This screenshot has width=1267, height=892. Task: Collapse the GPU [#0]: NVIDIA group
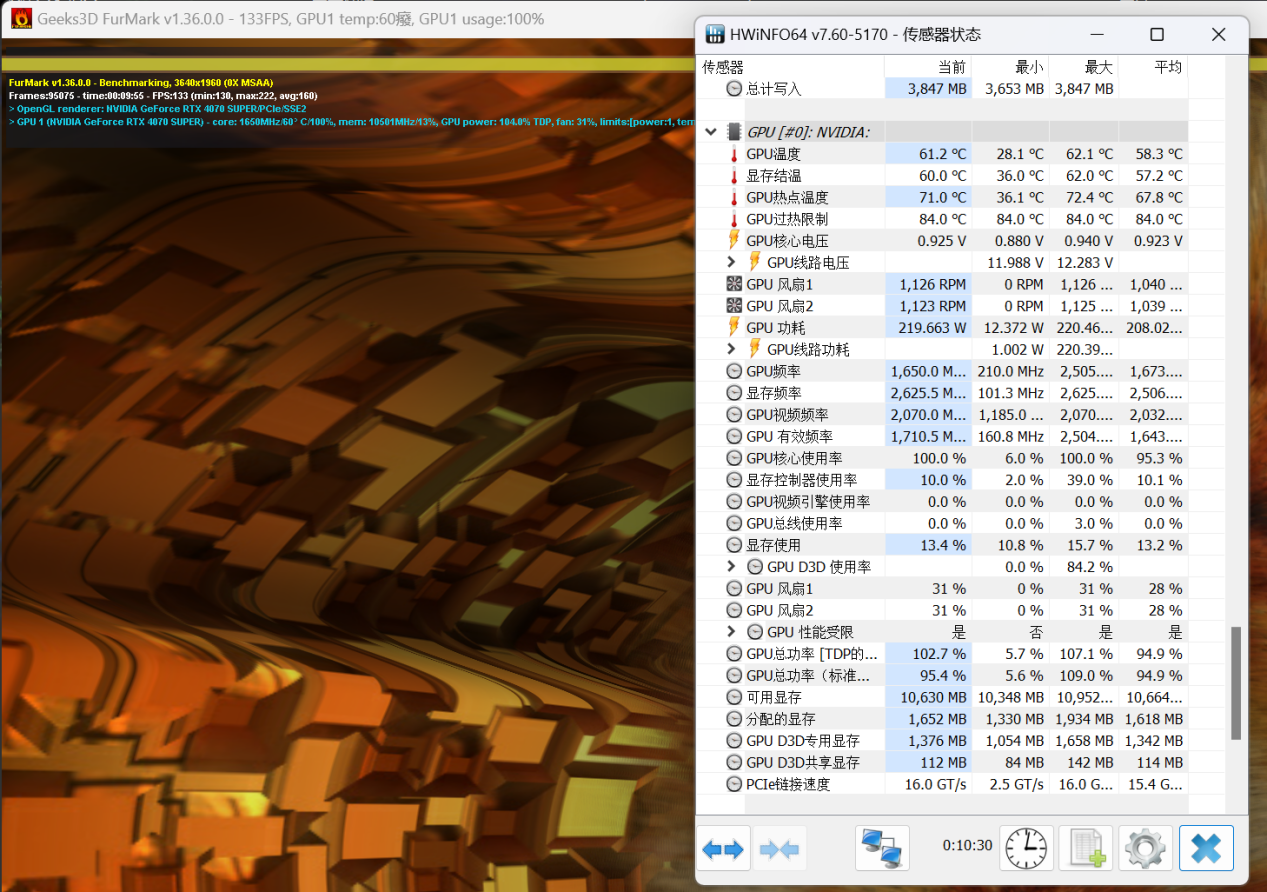click(711, 132)
